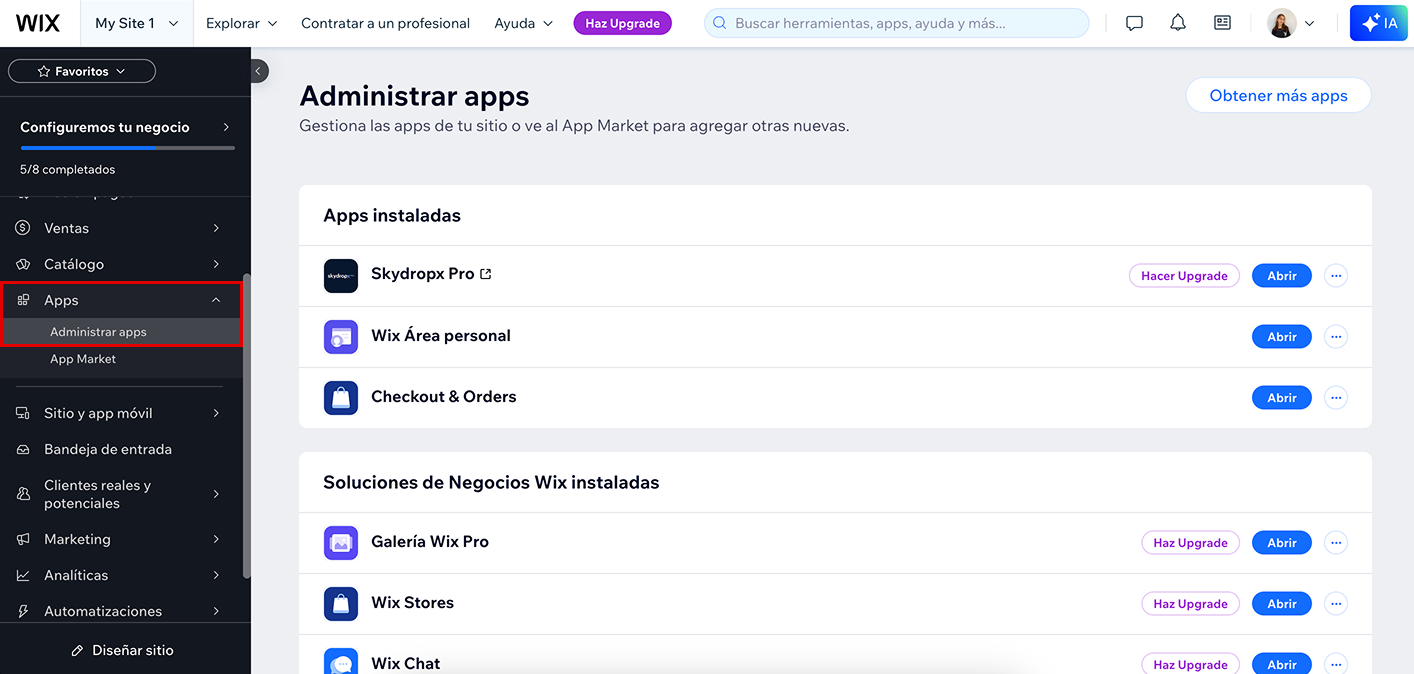Click the sidebar vertical scrollbar
1414x674 pixels.
246,426
